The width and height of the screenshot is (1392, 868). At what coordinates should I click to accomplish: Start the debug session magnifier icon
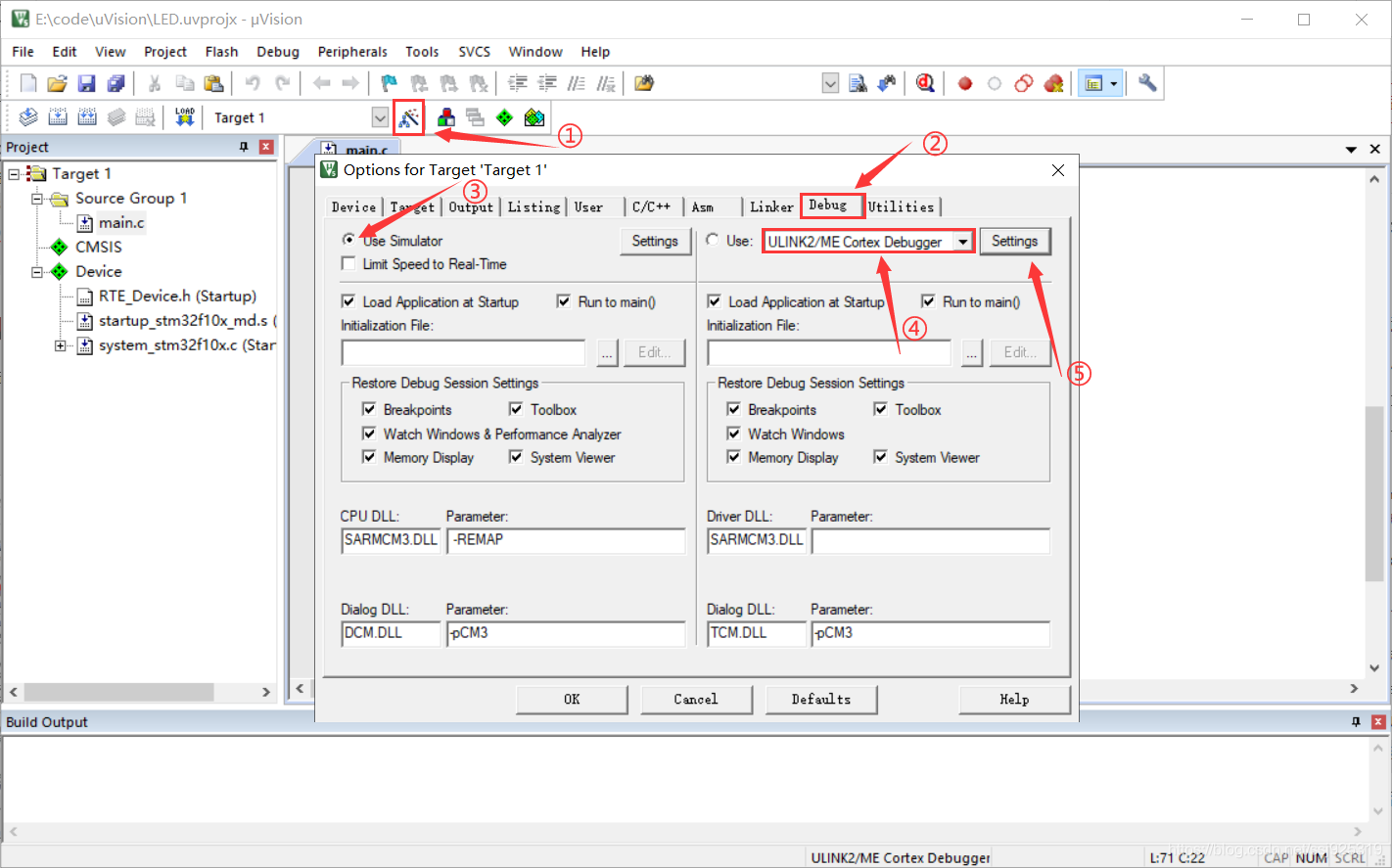(925, 83)
